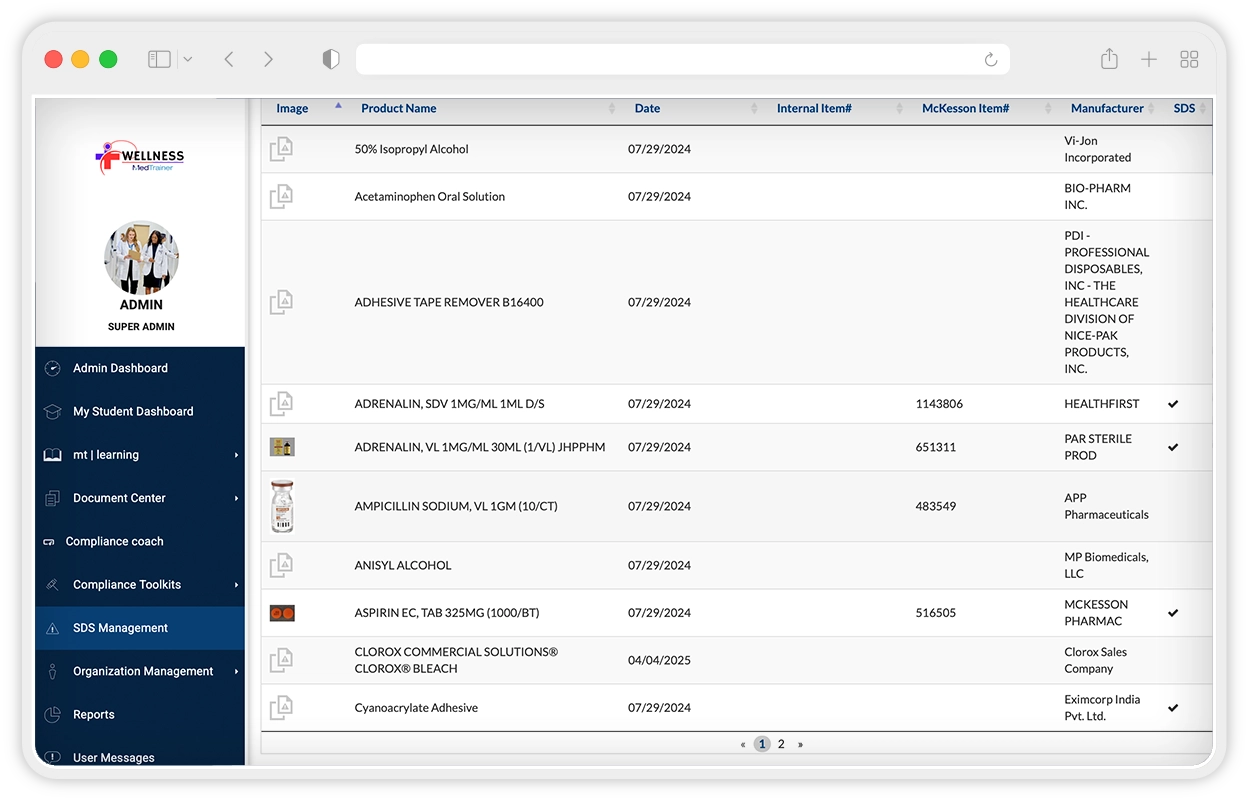Click the Reports pie chart icon
This screenshot has width=1250, height=800.
click(x=53, y=715)
